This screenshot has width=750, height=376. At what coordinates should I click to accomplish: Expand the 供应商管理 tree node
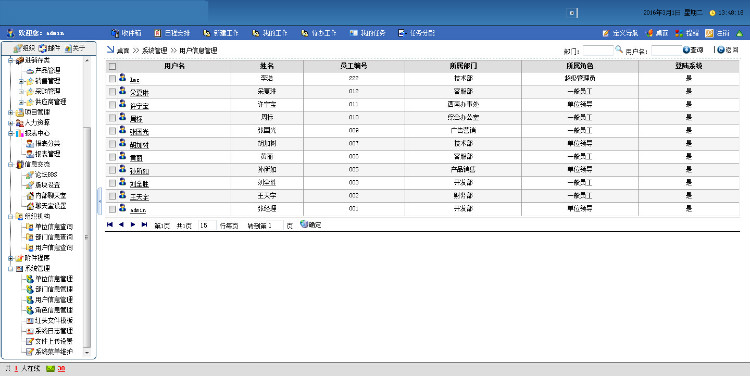point(21,102)
